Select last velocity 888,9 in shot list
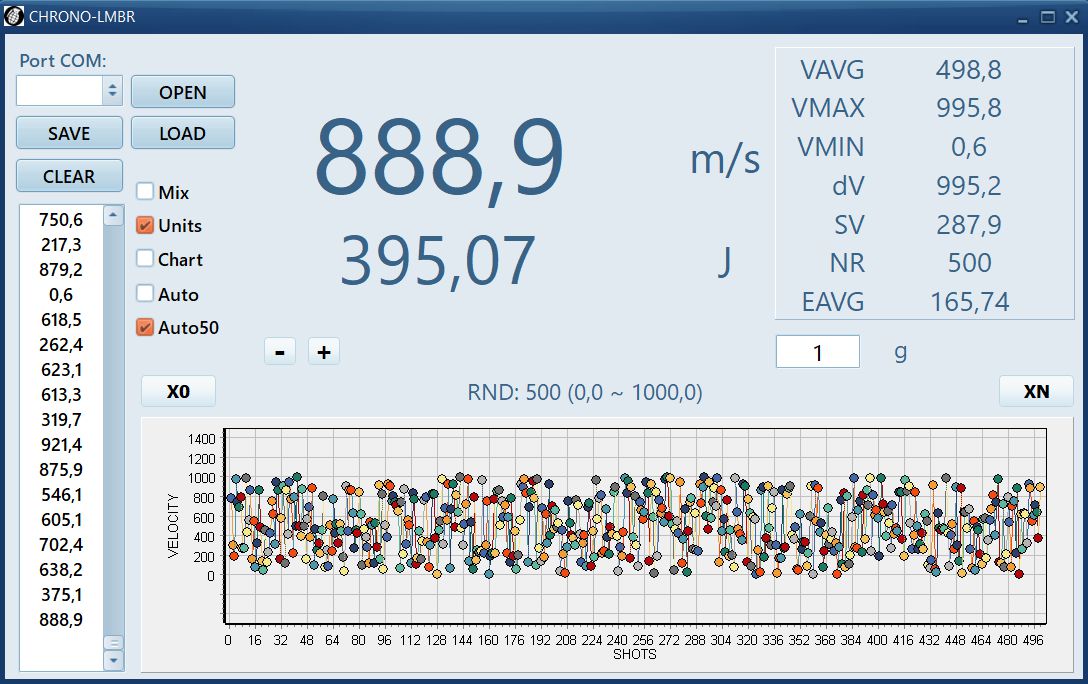The height and width of the screenshot is (684, 1088). point(61,619)
